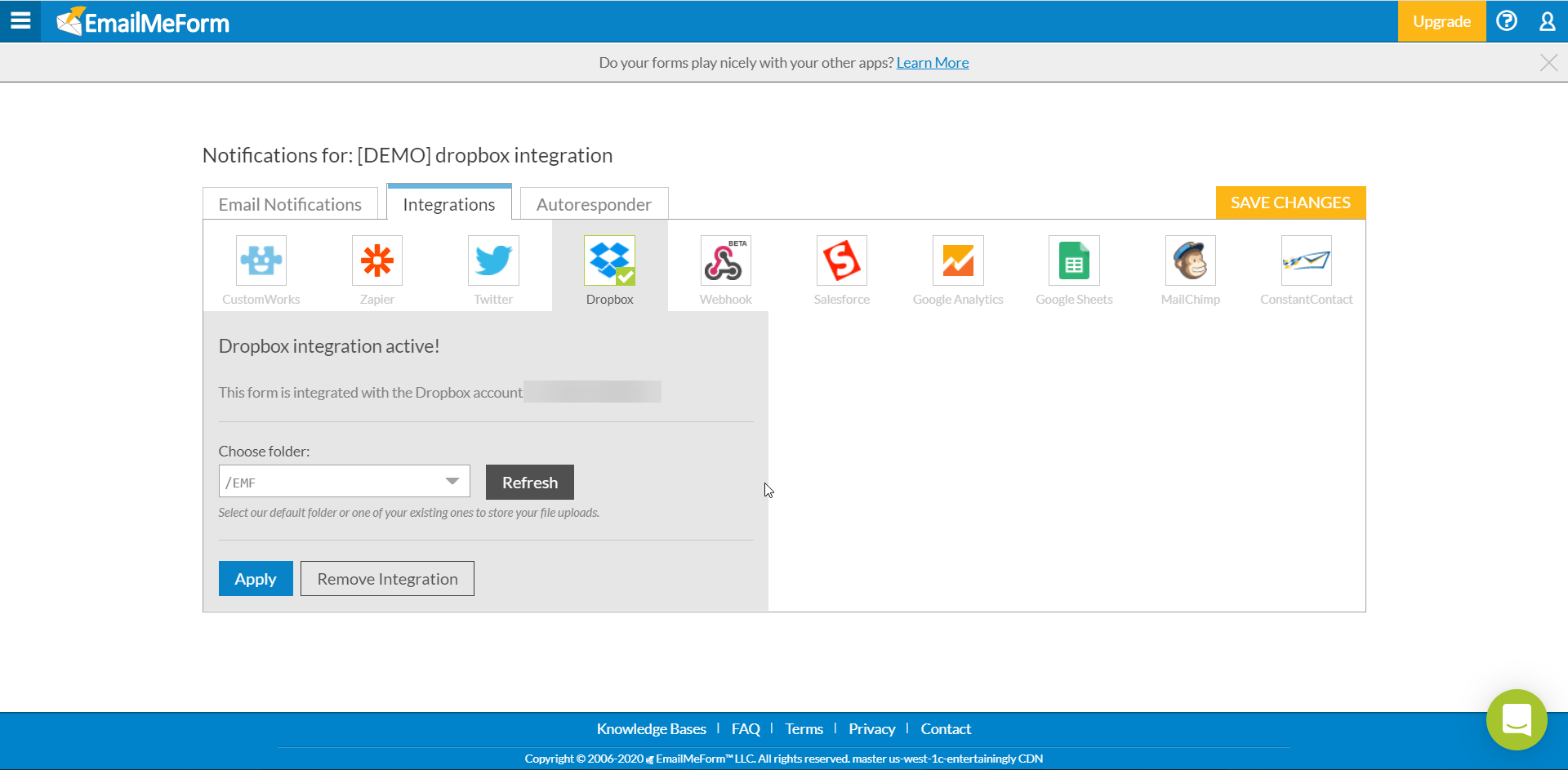Viewport: 1568px width, 770px height.
Task: Switch to the Integrations tab
Action: pos(449,203)
